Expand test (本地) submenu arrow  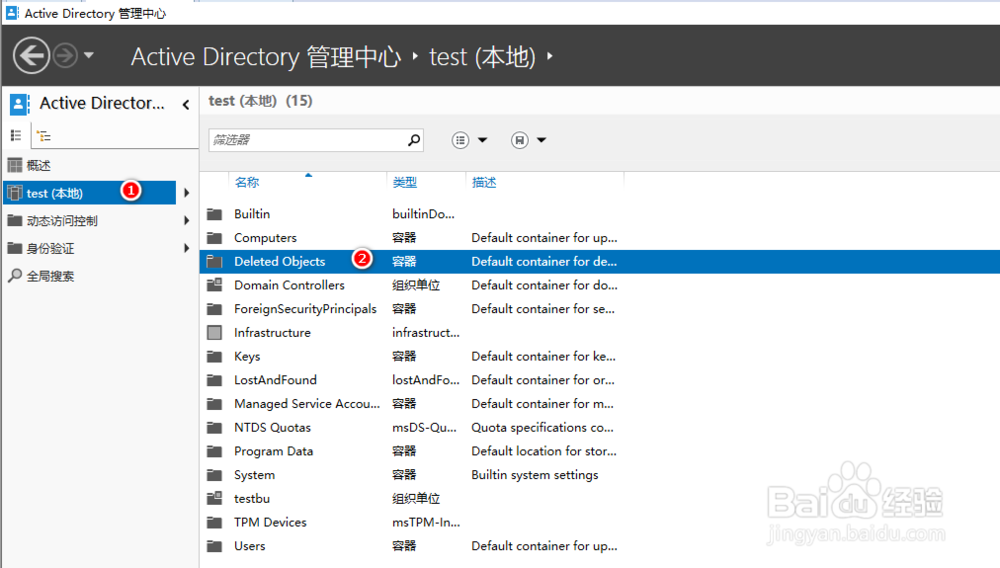coord(186,193)
